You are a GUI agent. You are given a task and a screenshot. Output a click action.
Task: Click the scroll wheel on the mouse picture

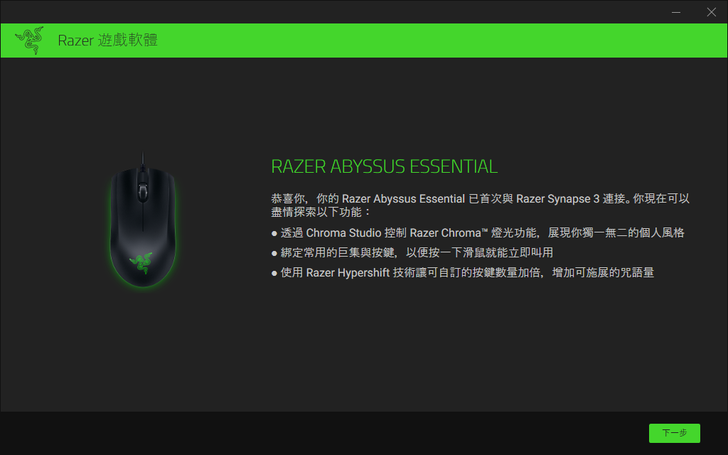(x=143, y=190)
